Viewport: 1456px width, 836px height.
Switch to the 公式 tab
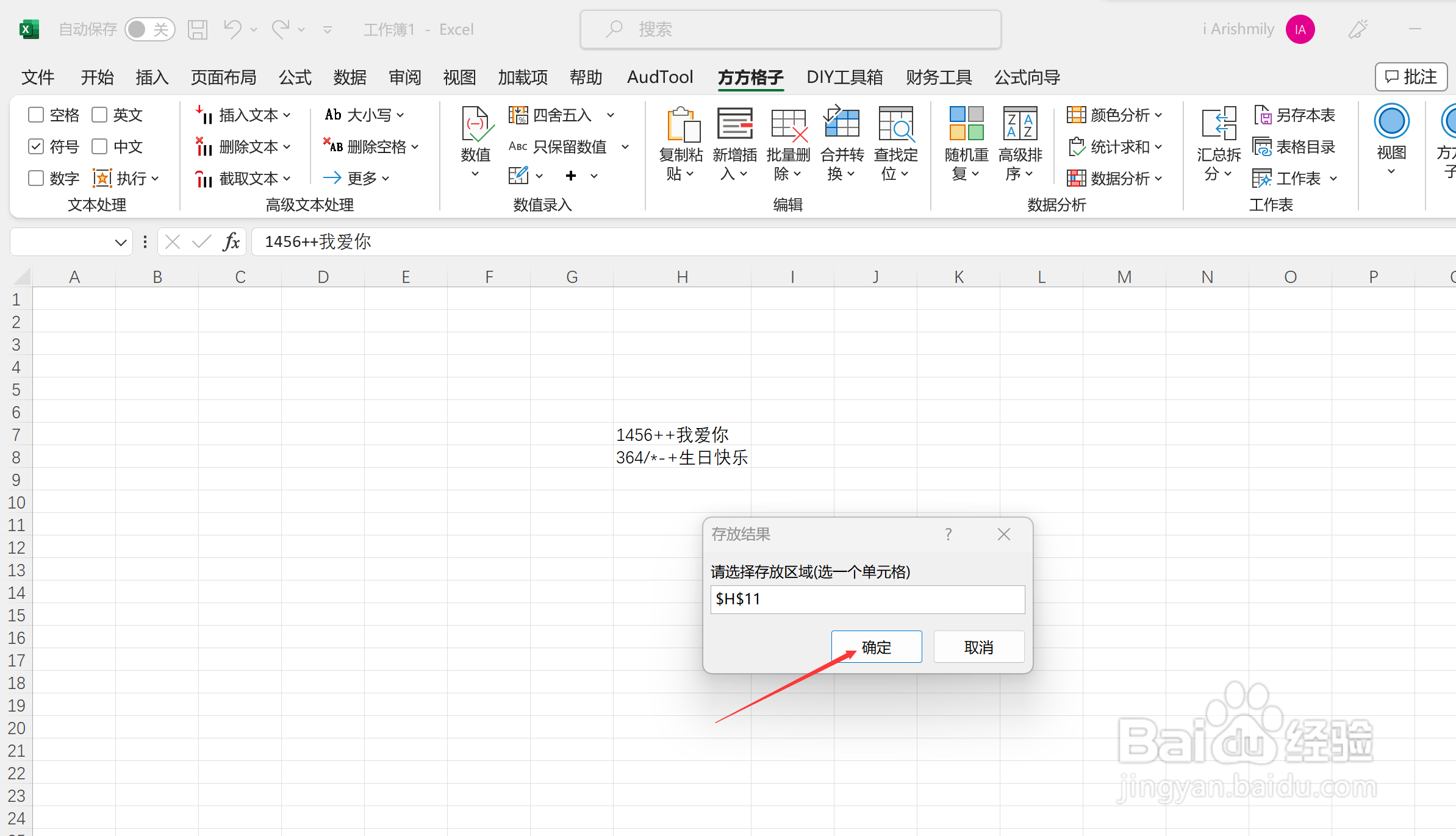pos(295,77)
